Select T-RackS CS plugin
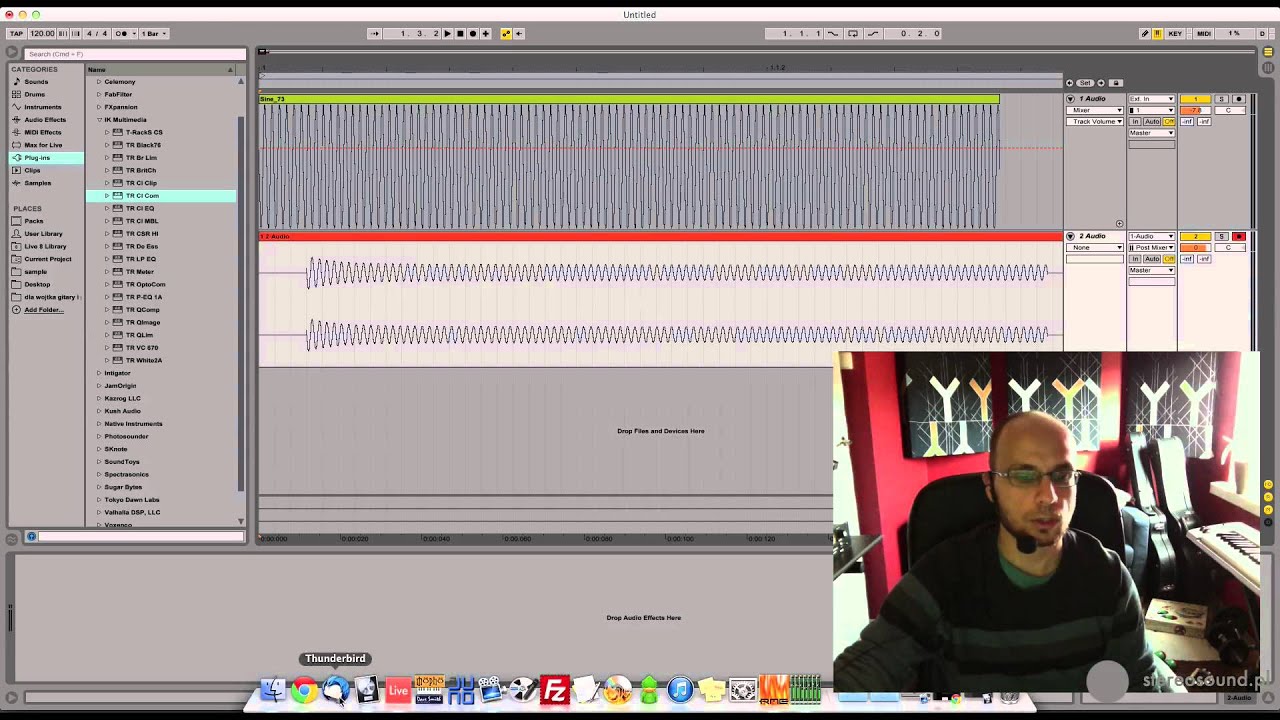 click(x=161, y=132)
